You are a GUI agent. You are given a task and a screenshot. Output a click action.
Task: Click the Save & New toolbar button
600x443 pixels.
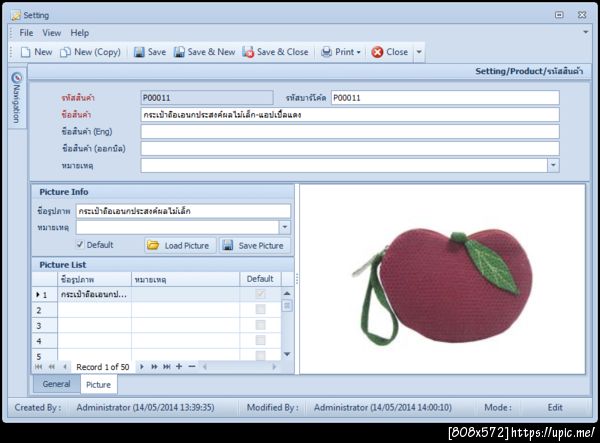pos(204,52)
